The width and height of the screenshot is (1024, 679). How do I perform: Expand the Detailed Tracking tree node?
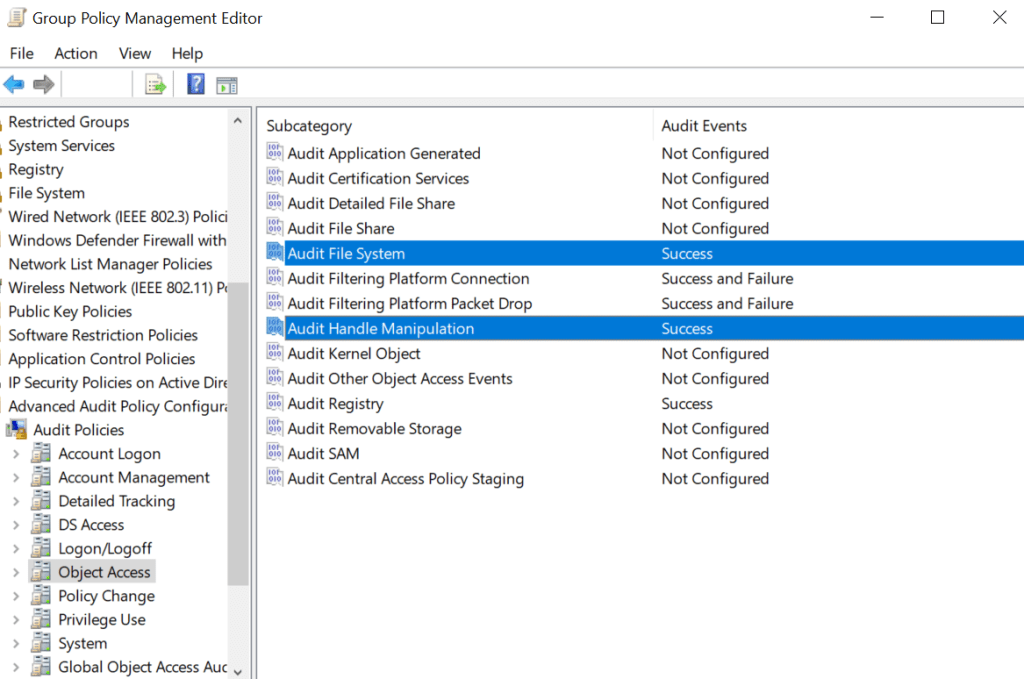tap(15, 501)
